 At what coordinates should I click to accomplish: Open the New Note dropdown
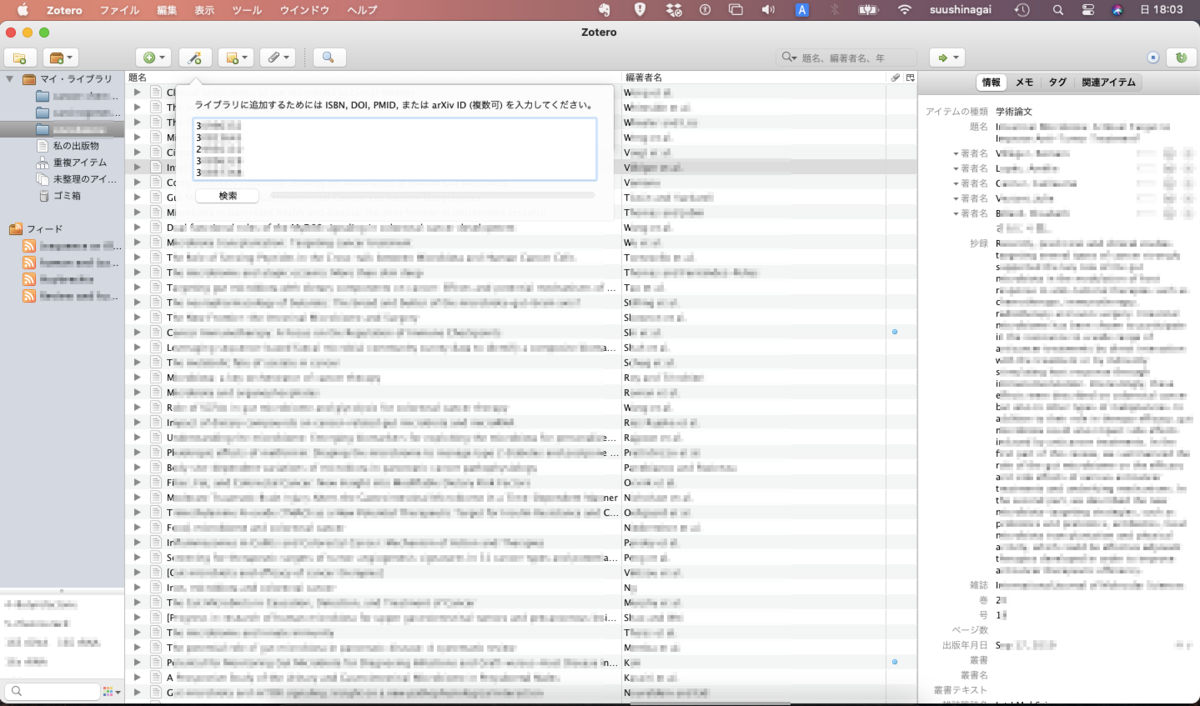pos(236,58)
